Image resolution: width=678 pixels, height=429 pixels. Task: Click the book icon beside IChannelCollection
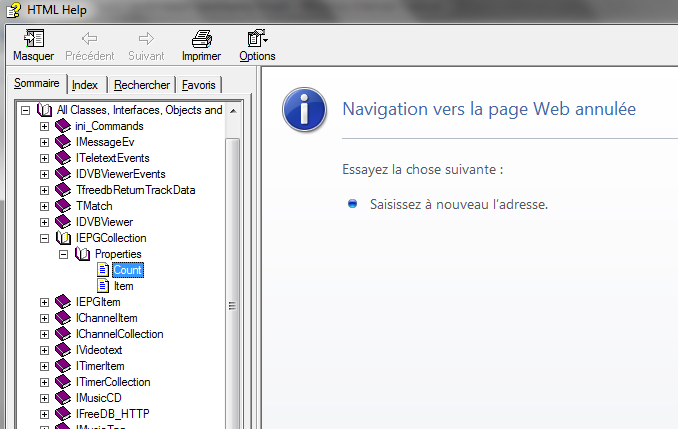(x=63, y=334)
